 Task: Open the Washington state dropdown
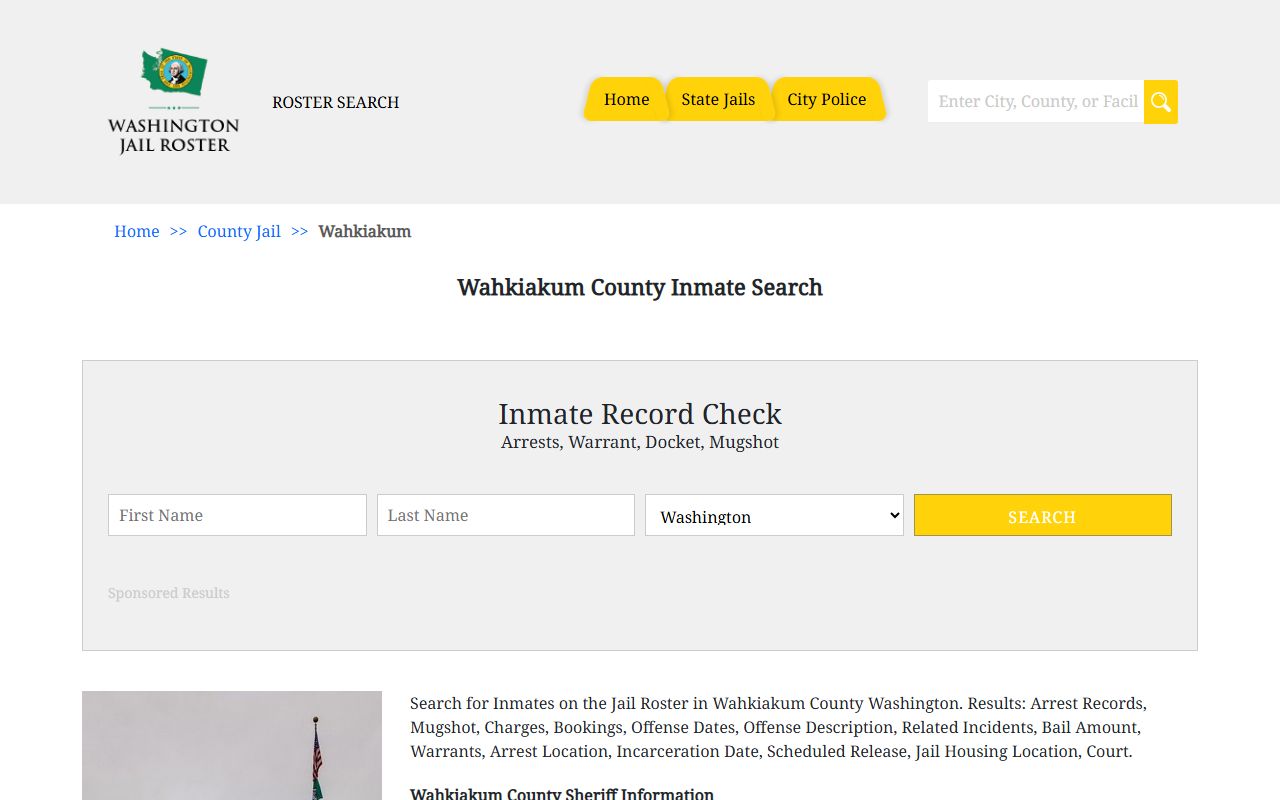(x=774, y=515)
